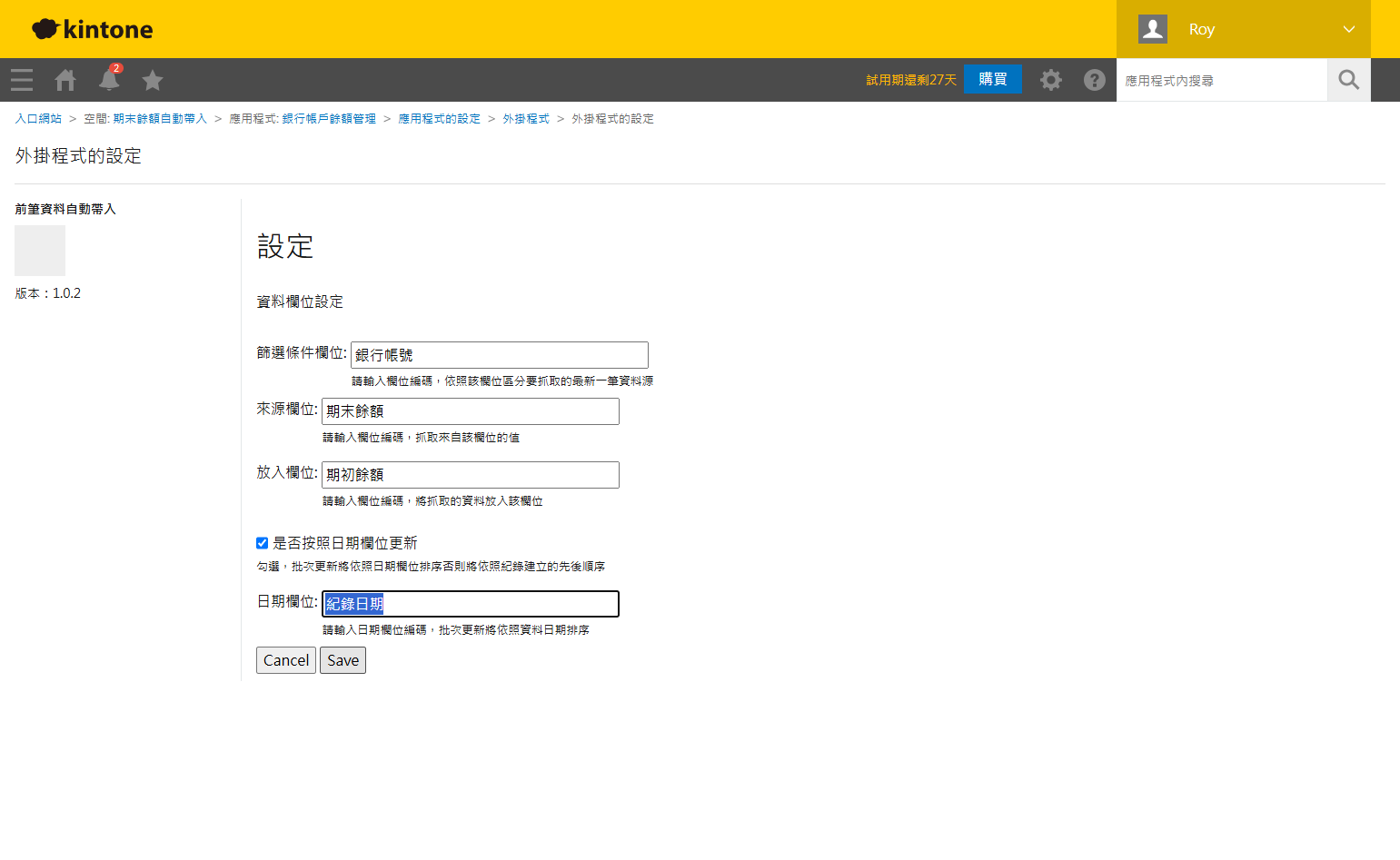1400x860 pixels.
Task: Open the notifications bell
Action: [109, 80]
